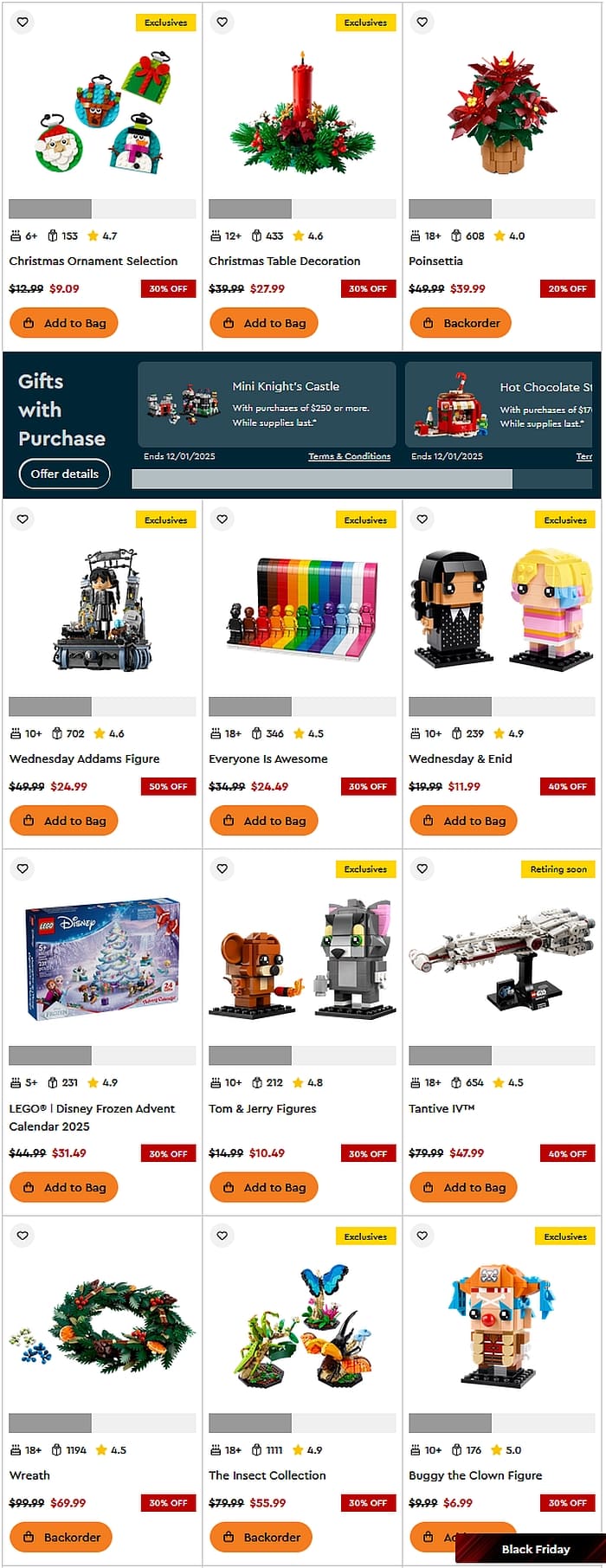Add Christmas Ornament Selection to wishlist heart
The image size is (606, 1568).
click(23, 22)
